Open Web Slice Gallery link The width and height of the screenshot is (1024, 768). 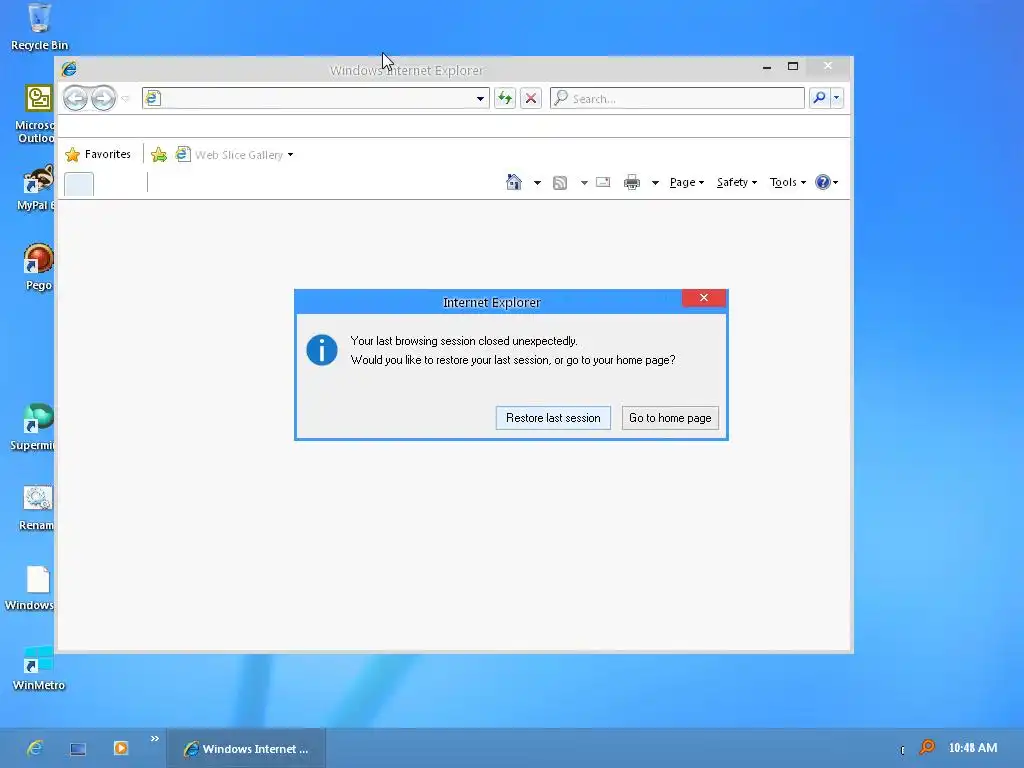(229, 155)
